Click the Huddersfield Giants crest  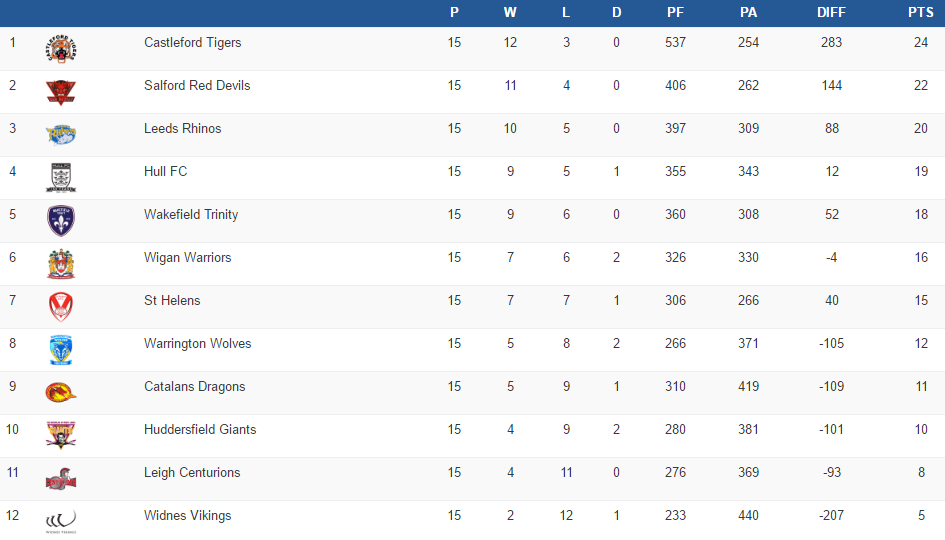point(61,435)
